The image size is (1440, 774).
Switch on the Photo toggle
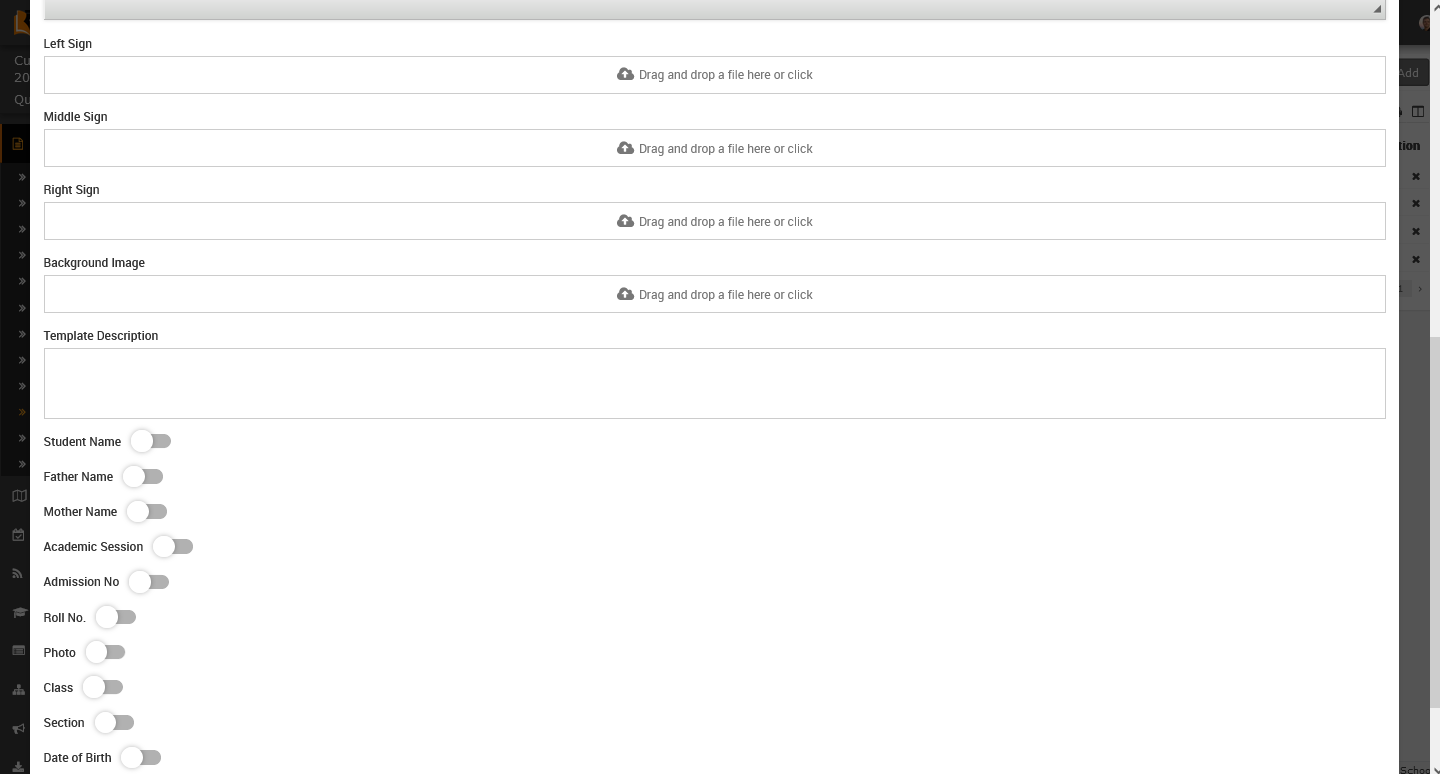[x=105, y=652]
